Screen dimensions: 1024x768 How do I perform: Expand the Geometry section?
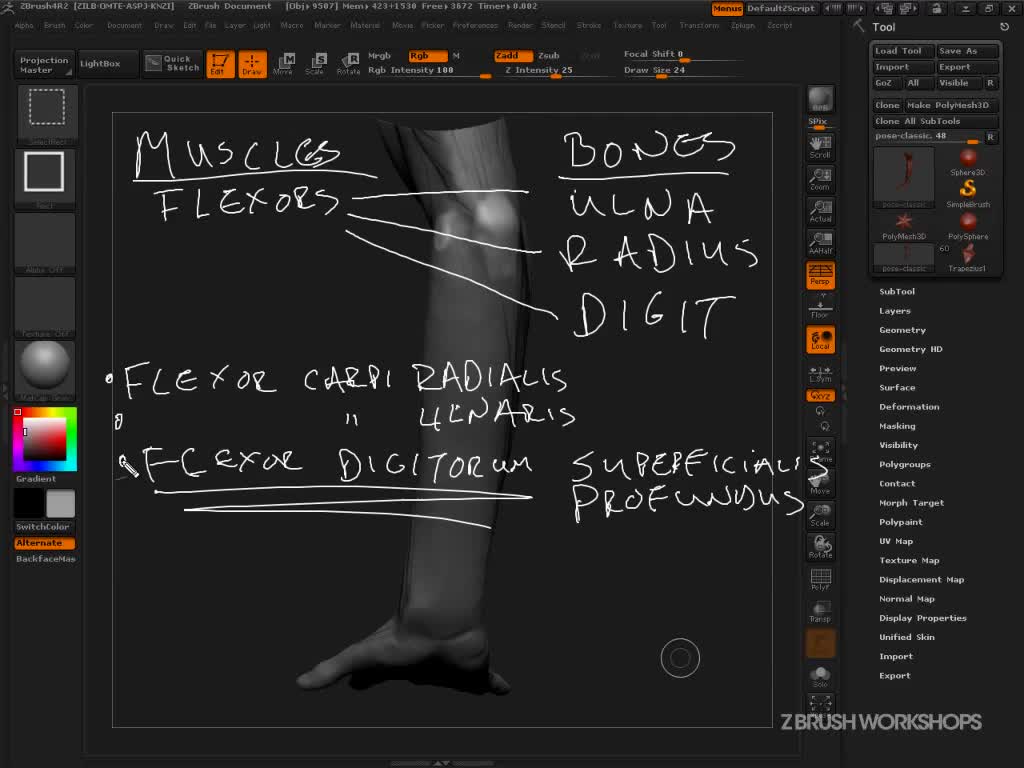(x=902, y=330)
